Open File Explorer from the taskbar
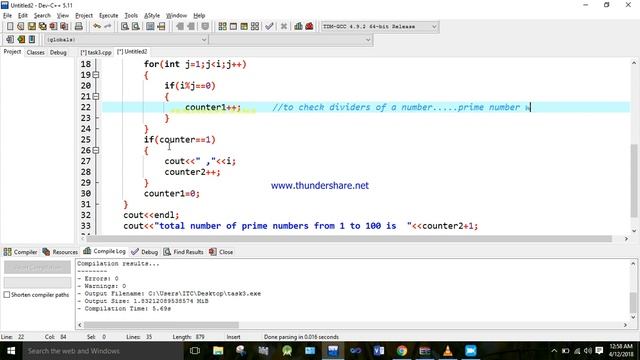Image resolution: width=640 pixels, height=360 pixels. click(218, 351)
